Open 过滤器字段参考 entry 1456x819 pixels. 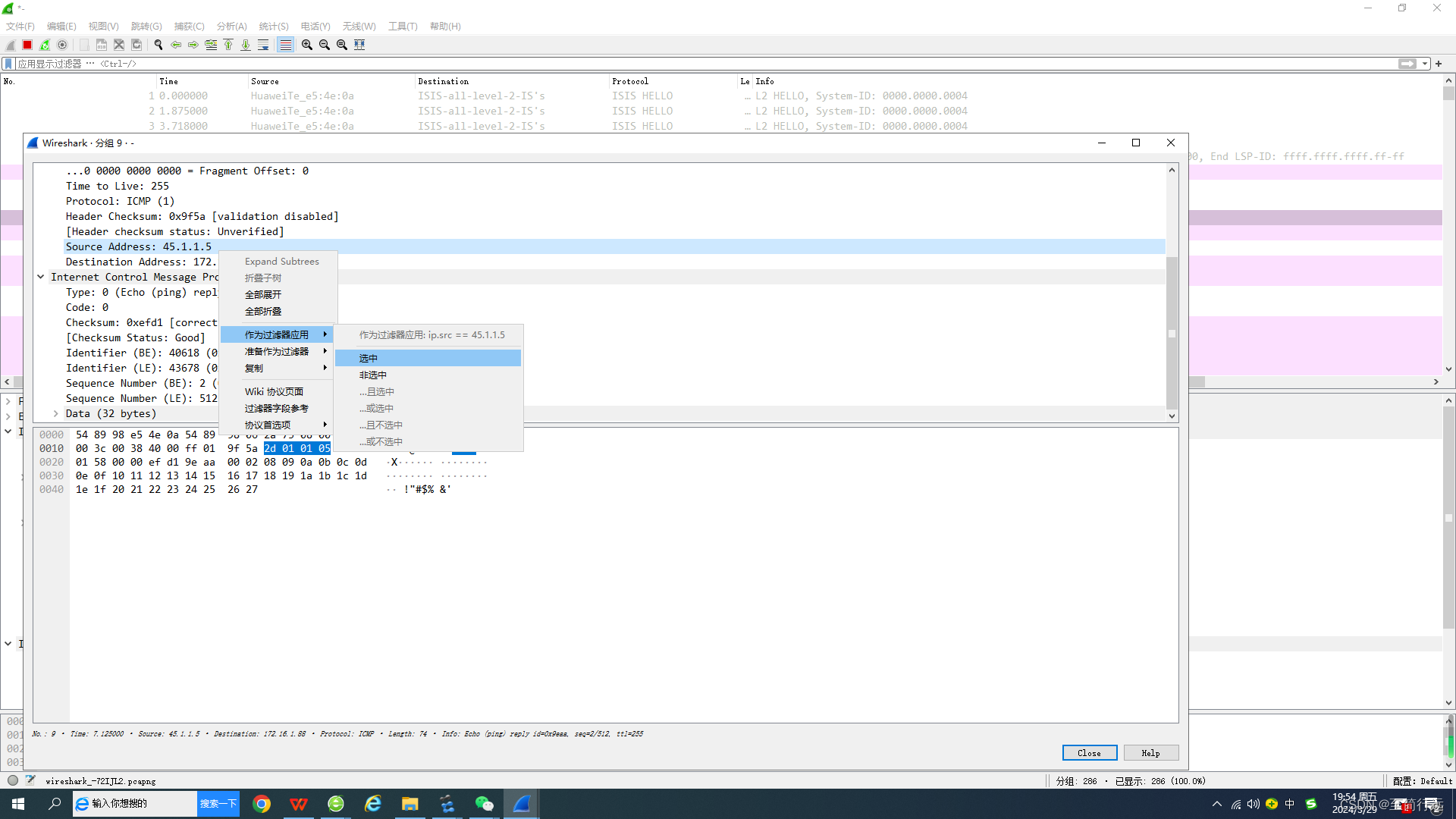(x=277, y=409)
